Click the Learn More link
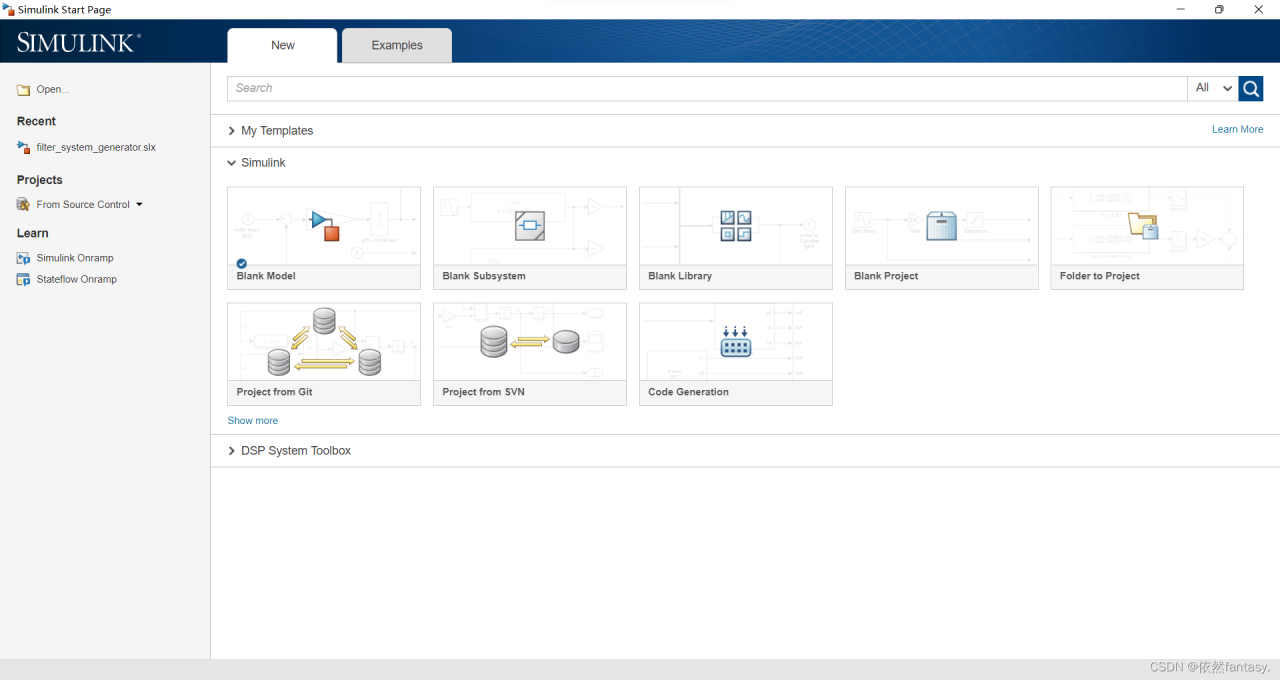This screenshot has width=1280, height=680. pos(1237,130)
